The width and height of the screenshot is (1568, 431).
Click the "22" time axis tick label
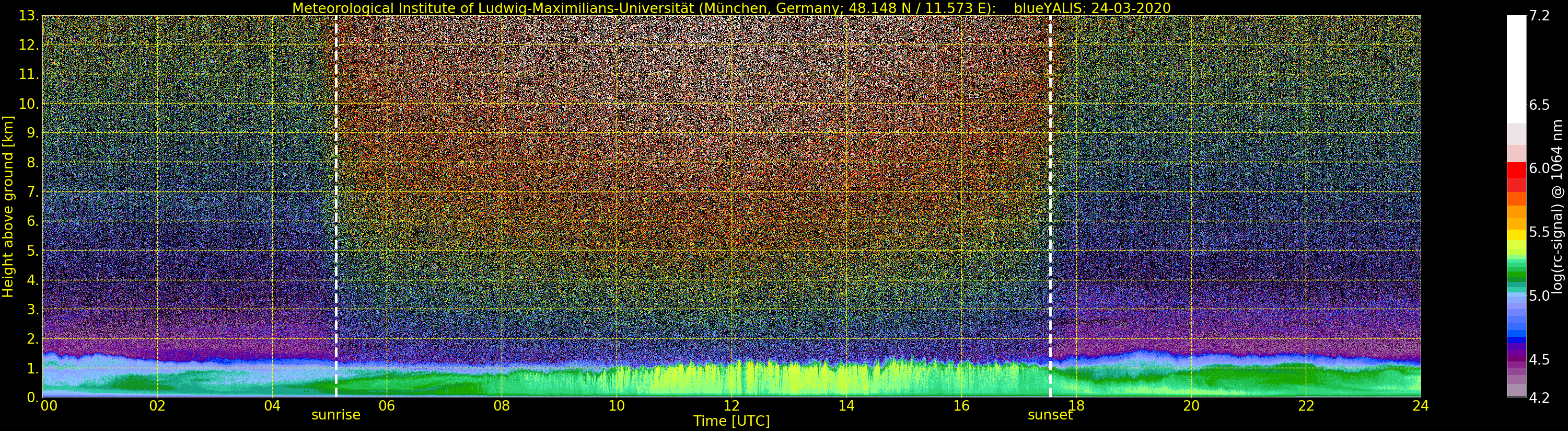[1306, 406]
